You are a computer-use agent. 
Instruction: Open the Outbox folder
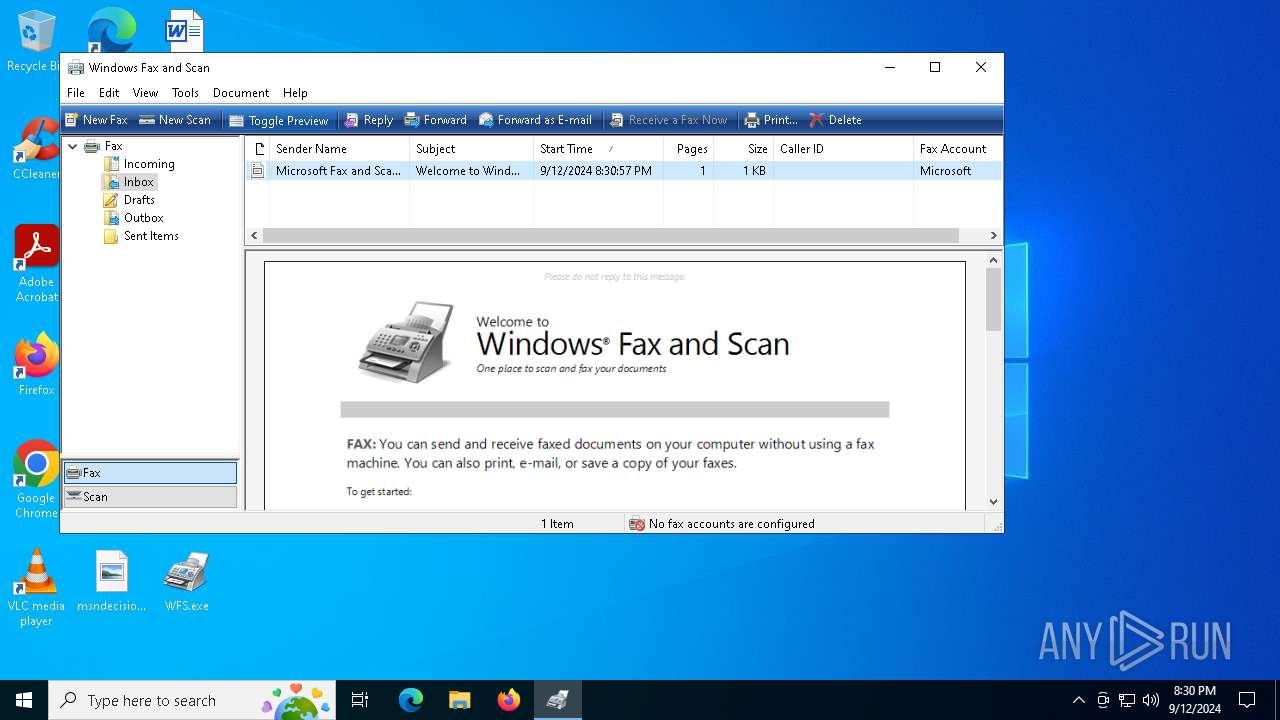134,218
